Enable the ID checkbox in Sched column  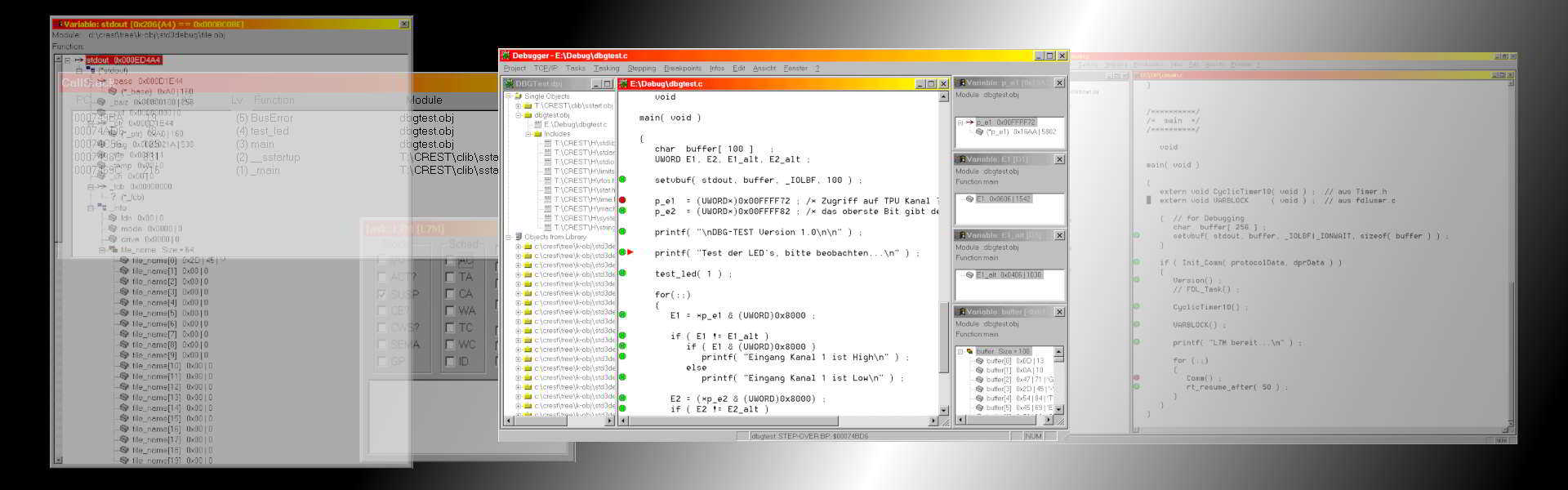click(449, 361)
